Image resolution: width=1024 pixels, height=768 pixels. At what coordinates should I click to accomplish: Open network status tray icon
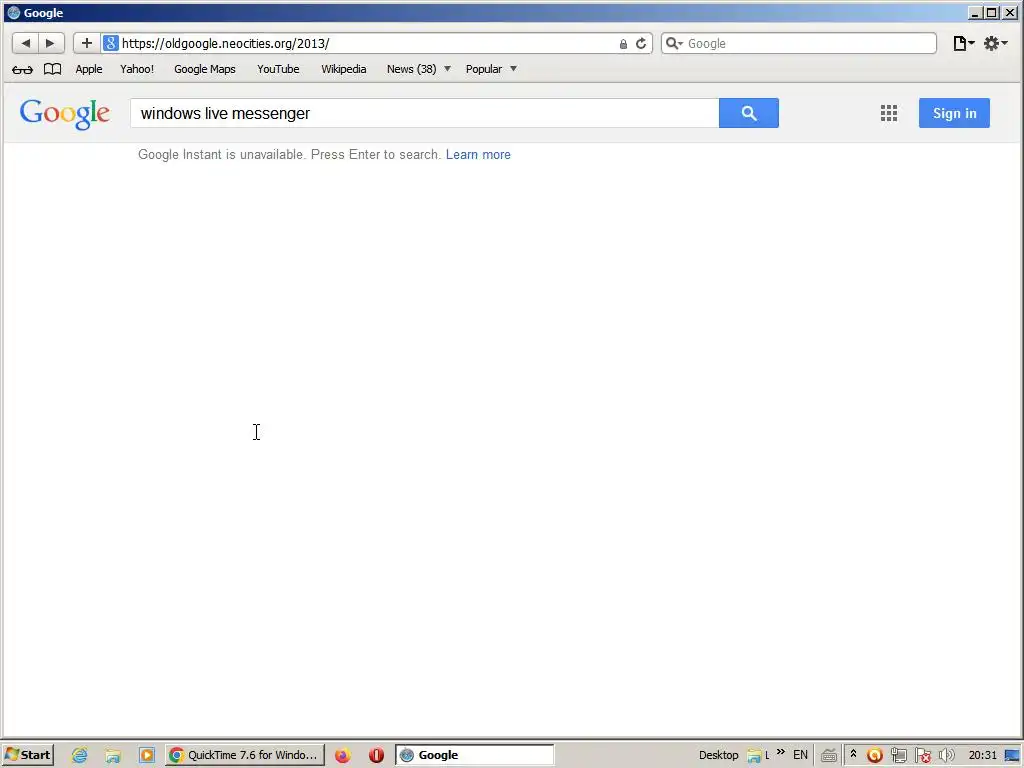click(x=899, y=756)
